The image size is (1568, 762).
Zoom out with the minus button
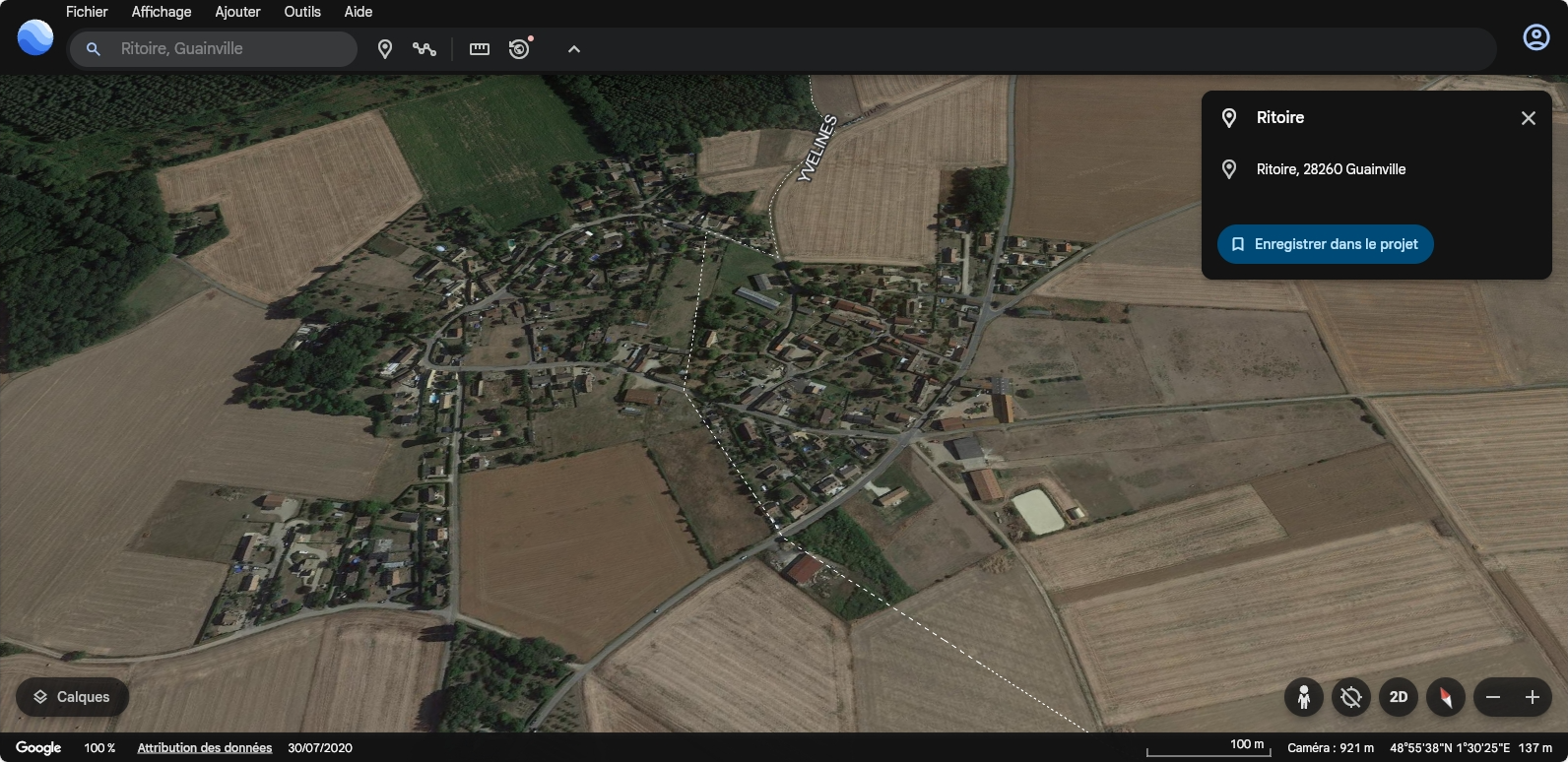point(1493,697)
